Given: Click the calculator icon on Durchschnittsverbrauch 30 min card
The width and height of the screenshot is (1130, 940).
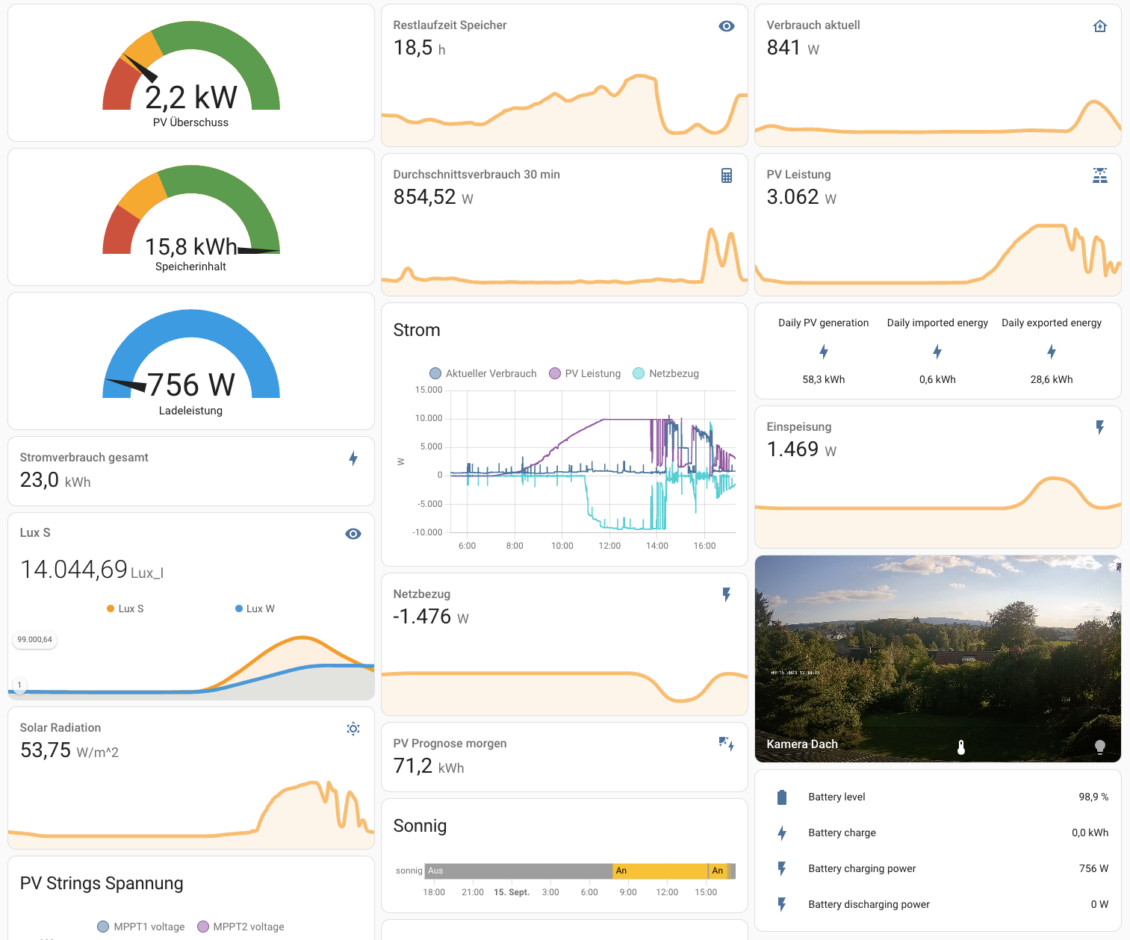Looking at the screenshot, I should 727,175.
